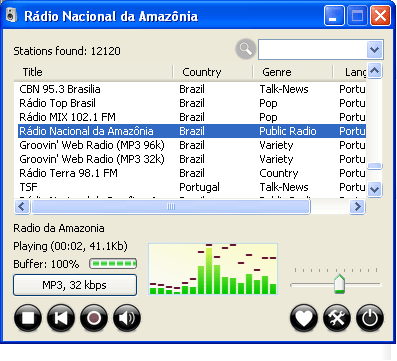Click the MP3, 32 kbps button
397x361 pixels.
pyautogui.click(x=75, y=285)
